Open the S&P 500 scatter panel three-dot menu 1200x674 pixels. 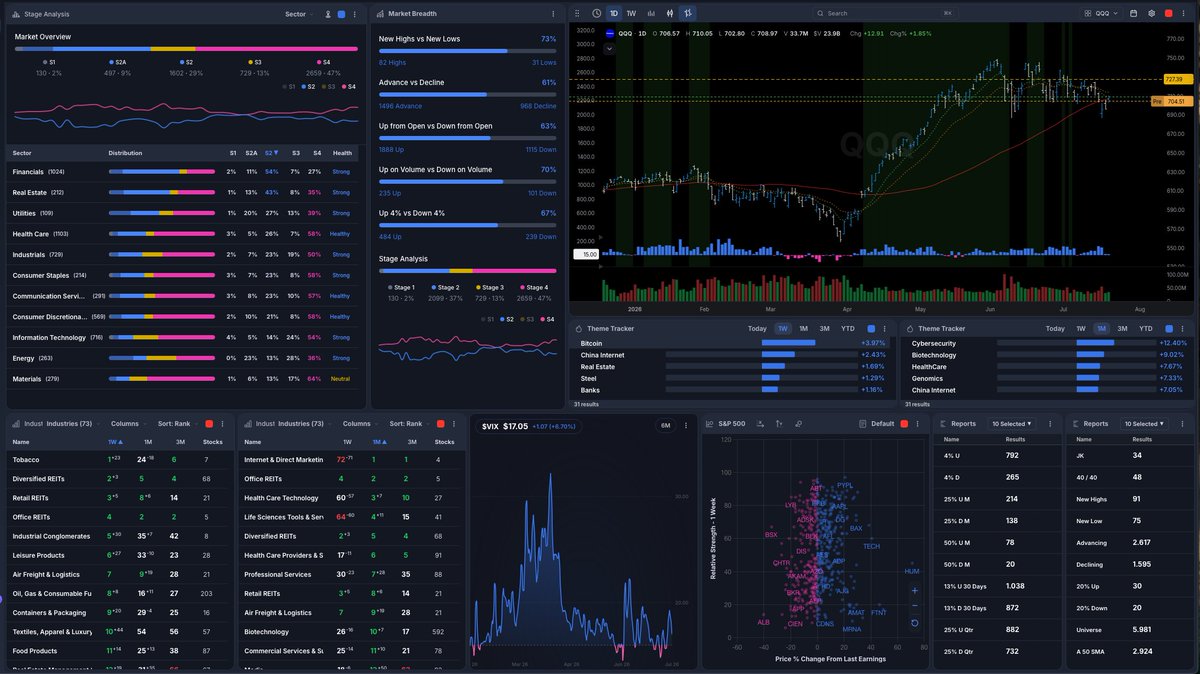click(x=920, y=423)
